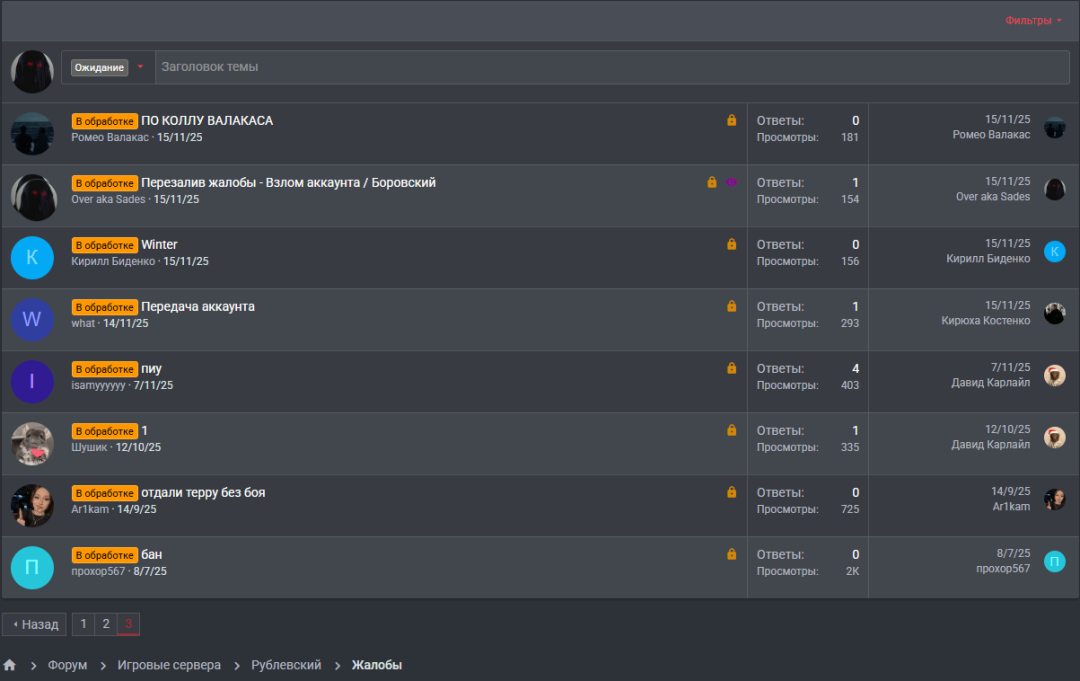Go to page 2
This screenshot has width=1080, height=681.
click(x=106, y=624)
